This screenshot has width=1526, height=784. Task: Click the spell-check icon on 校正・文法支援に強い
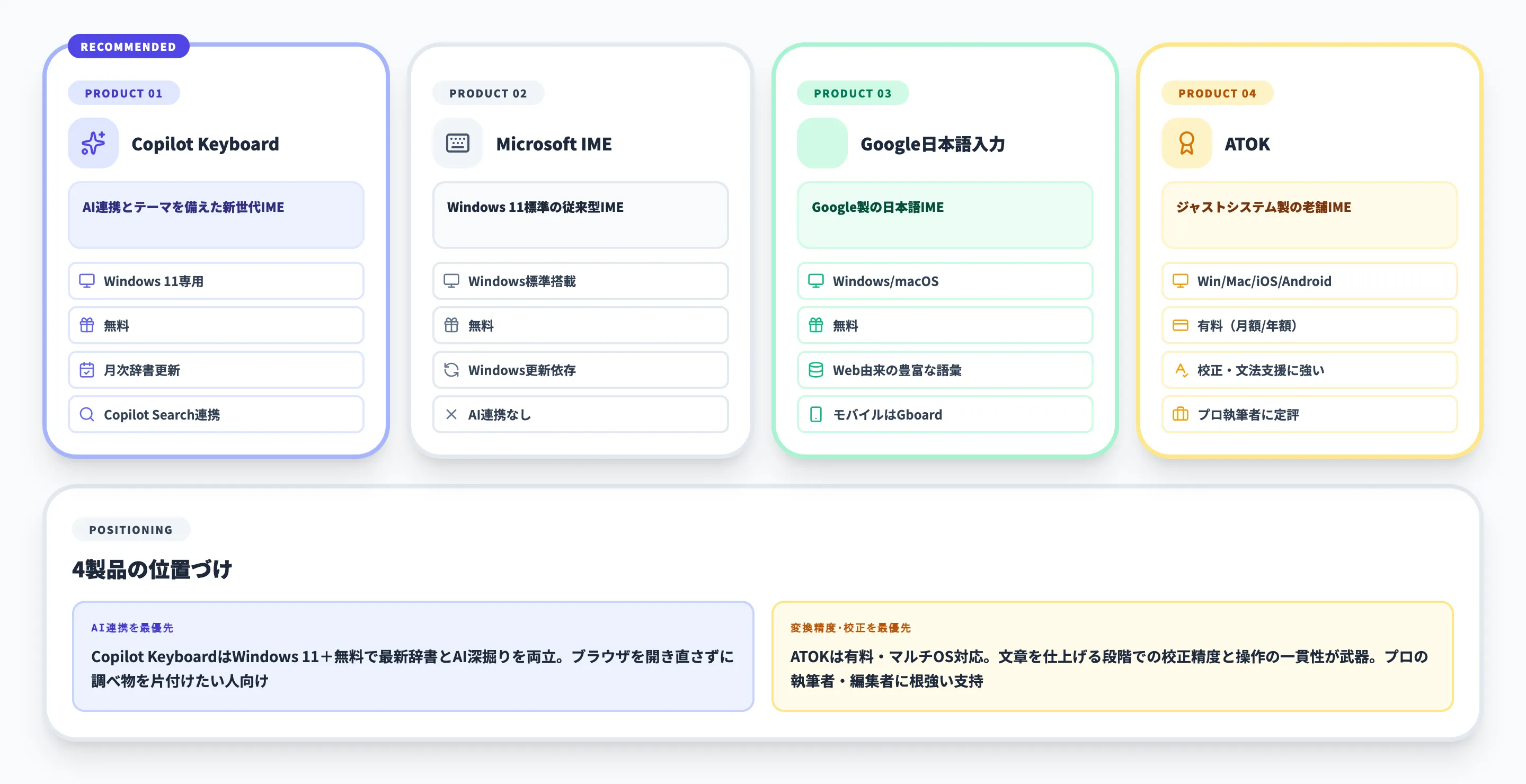[1181, 370]
